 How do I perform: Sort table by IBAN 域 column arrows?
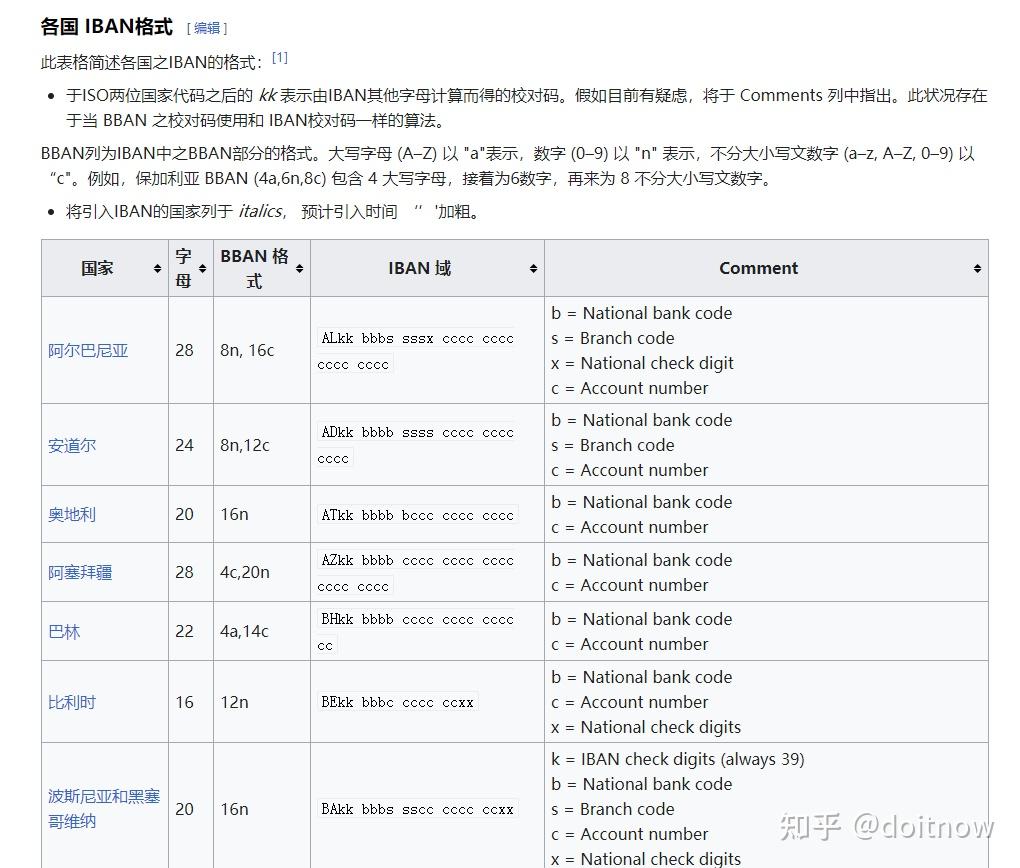[x=533, y=269]
